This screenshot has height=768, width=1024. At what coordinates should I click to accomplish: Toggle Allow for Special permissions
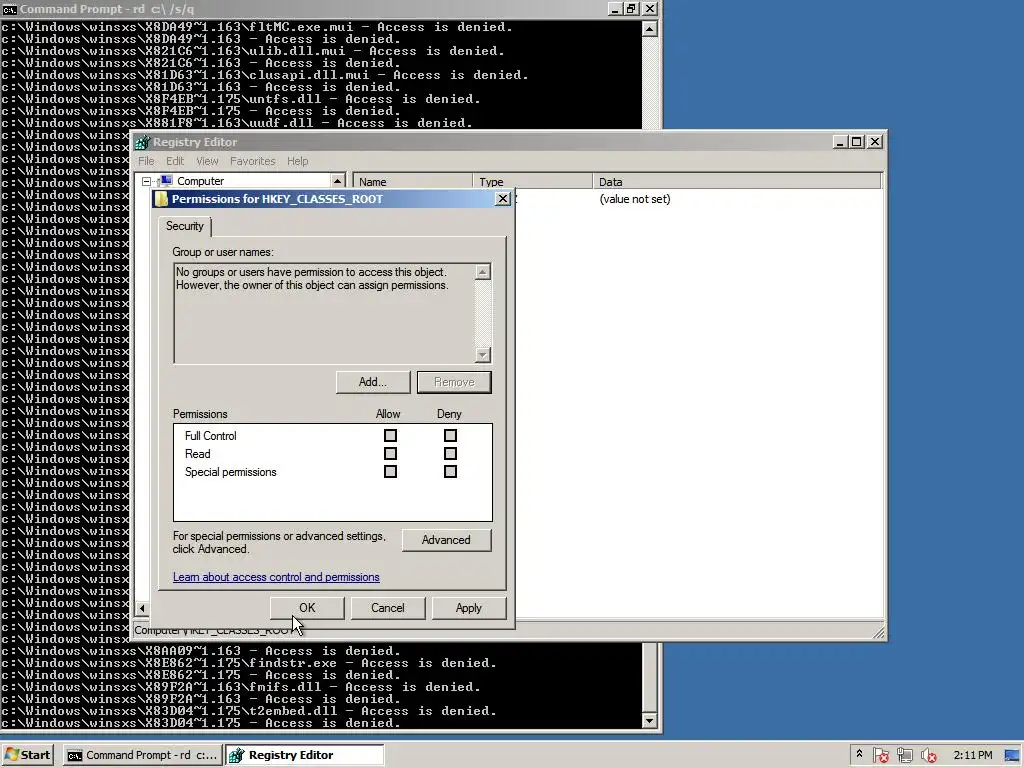tap(391, 472)
